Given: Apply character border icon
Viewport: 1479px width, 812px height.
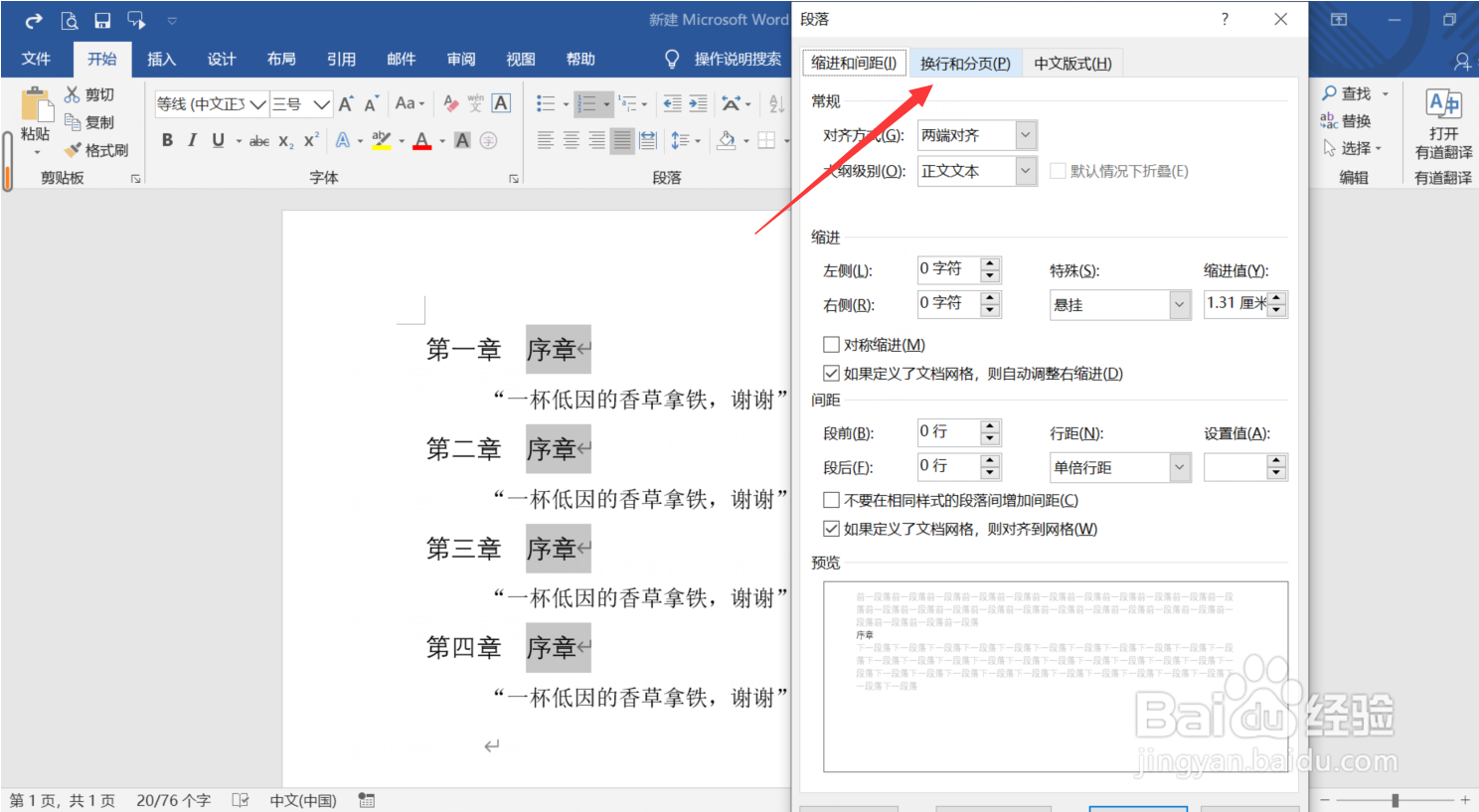Looking at the screenshot, I should click(x=501, y=103).
